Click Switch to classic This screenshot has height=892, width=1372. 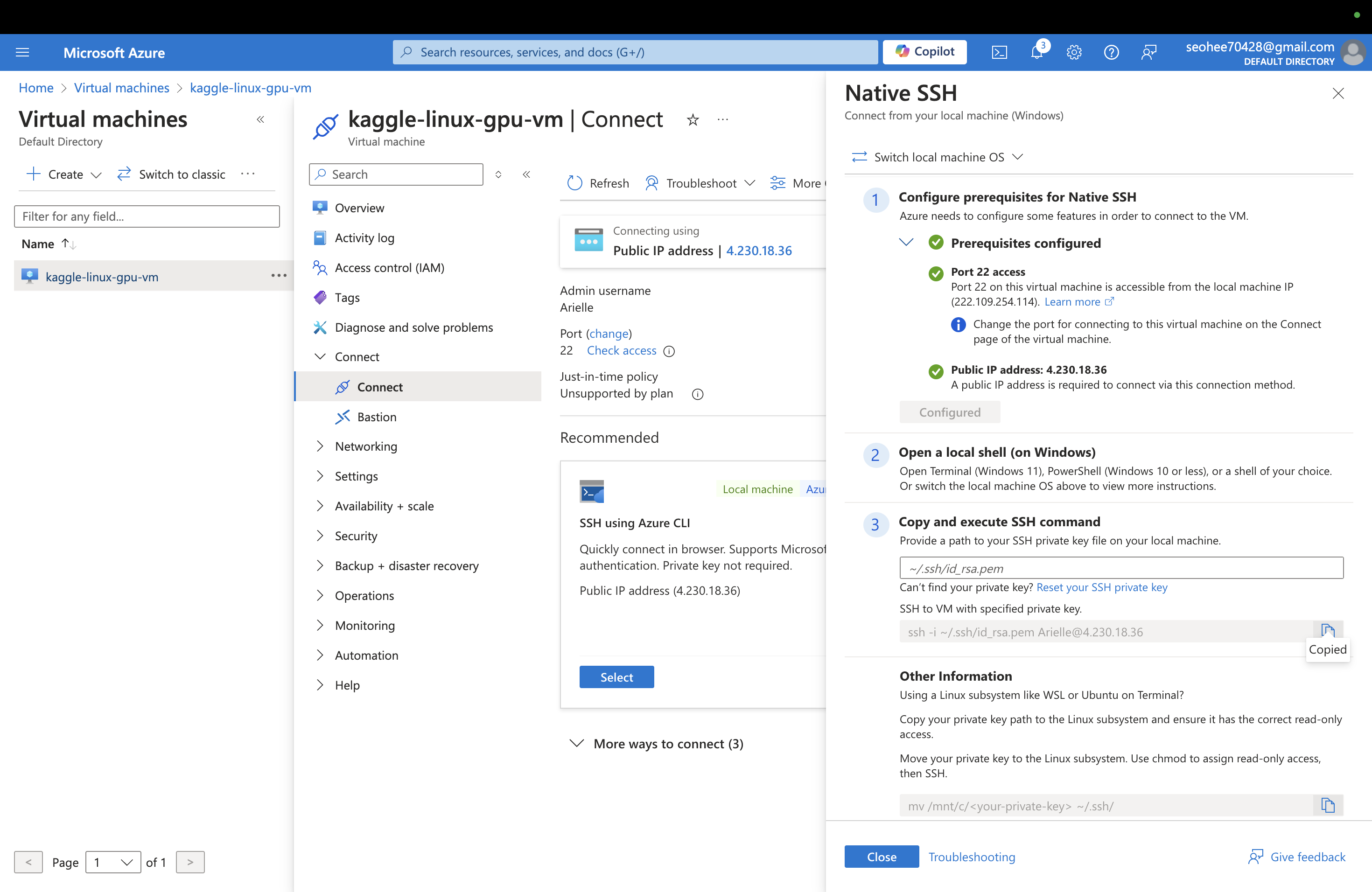click(171, 174)
